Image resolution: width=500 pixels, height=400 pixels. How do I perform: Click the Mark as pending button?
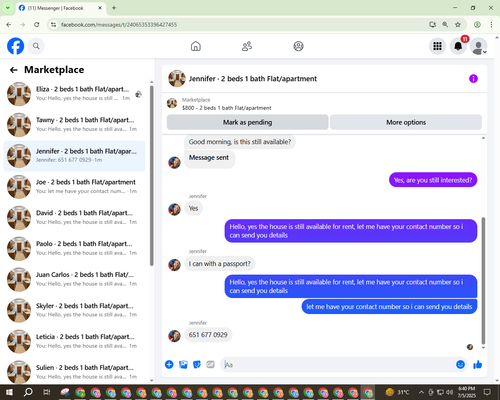tap(248, 122)
